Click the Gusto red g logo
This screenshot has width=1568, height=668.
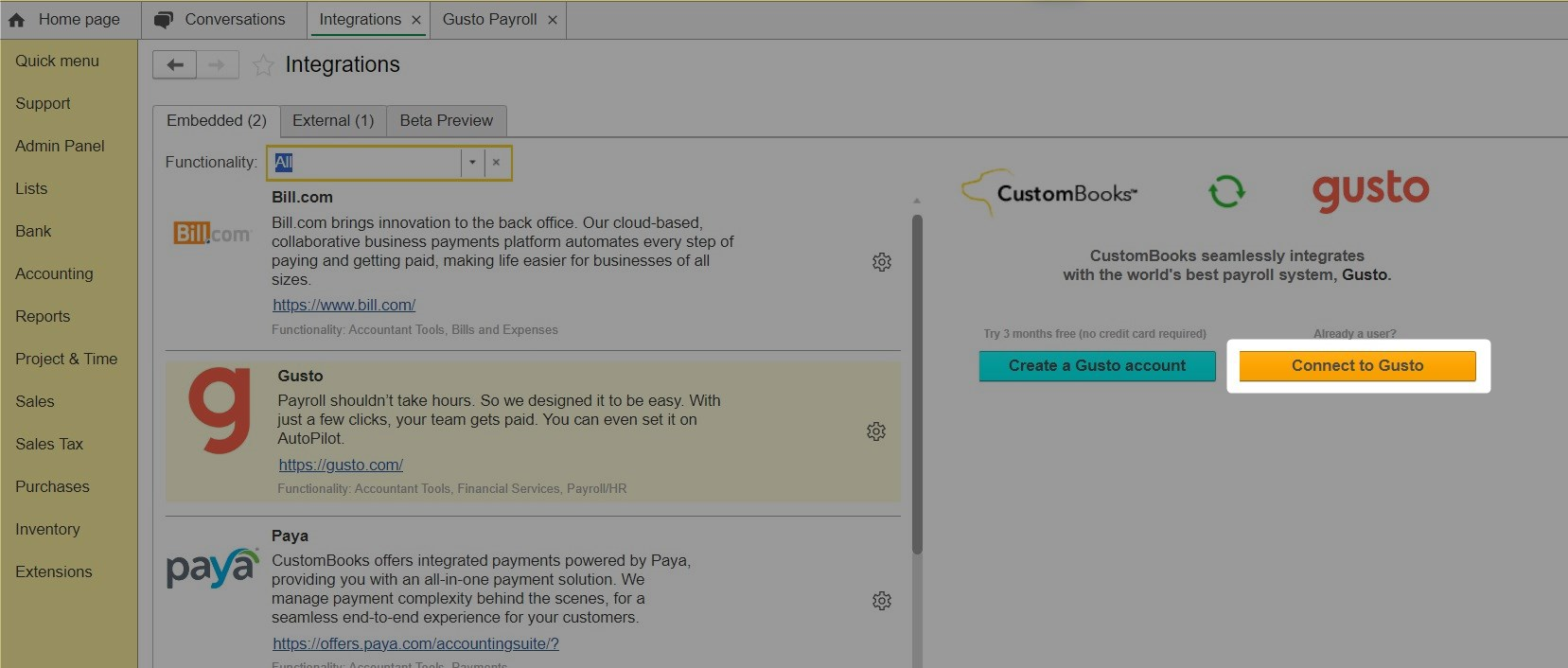(220, 412)
